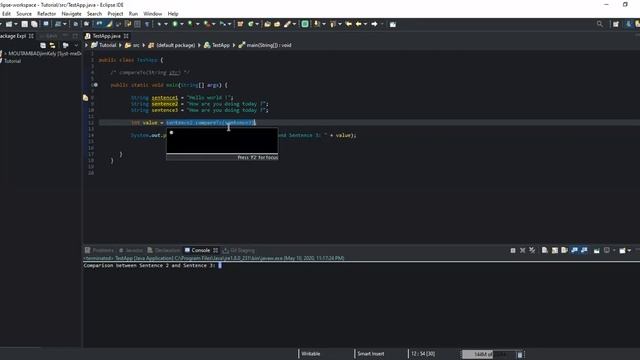This screenshot has height=360, width=640.
Task: Click the (default package) breadcrumb item
Action: [x=172, y=45]
